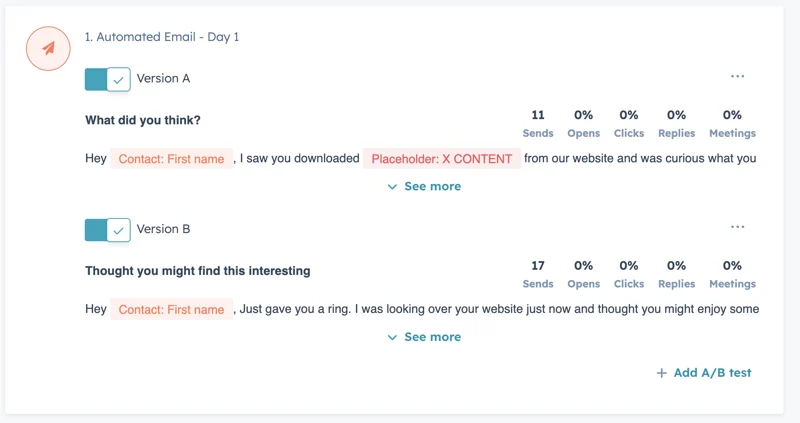This screenshot has height=423, width=800.
Task: Click Version A Meetings percentage
Action: pos(732,115)
